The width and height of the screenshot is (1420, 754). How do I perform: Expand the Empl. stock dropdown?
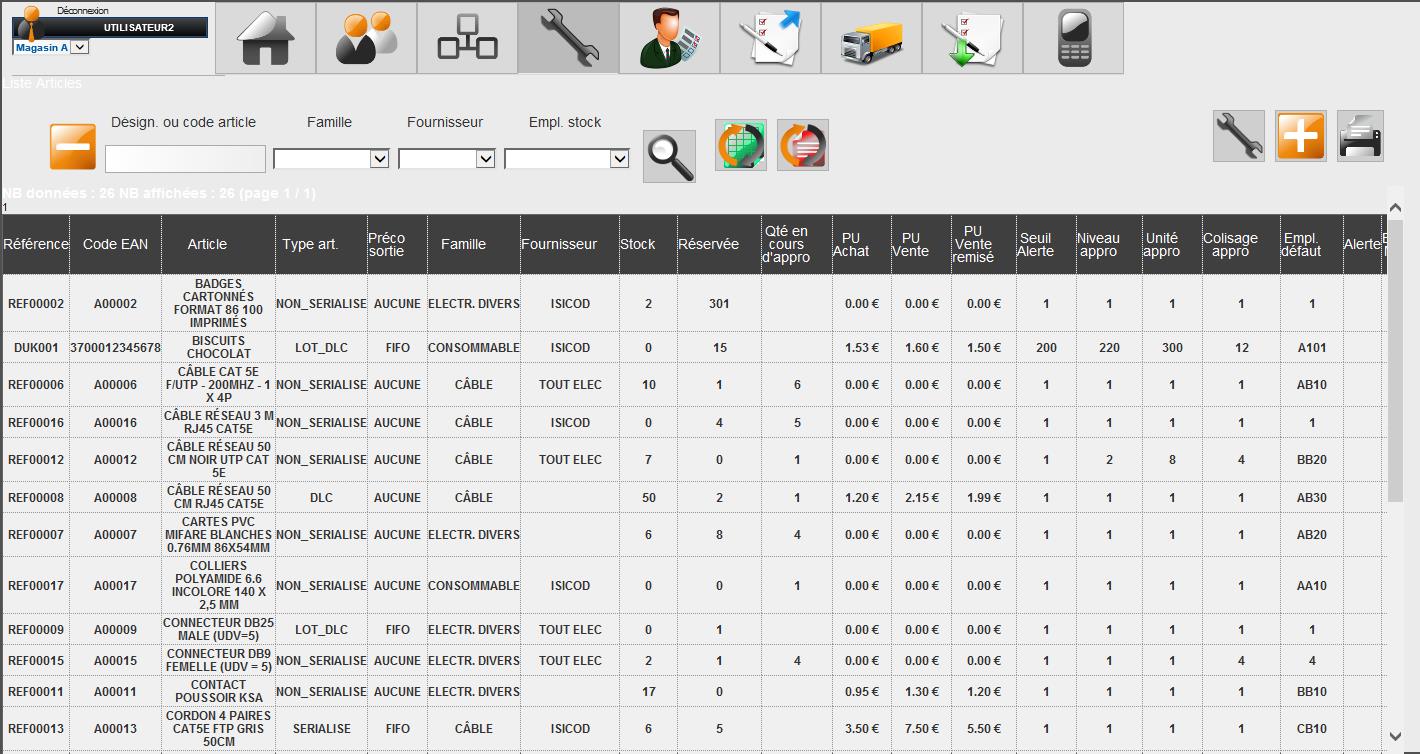click(567, 159)
